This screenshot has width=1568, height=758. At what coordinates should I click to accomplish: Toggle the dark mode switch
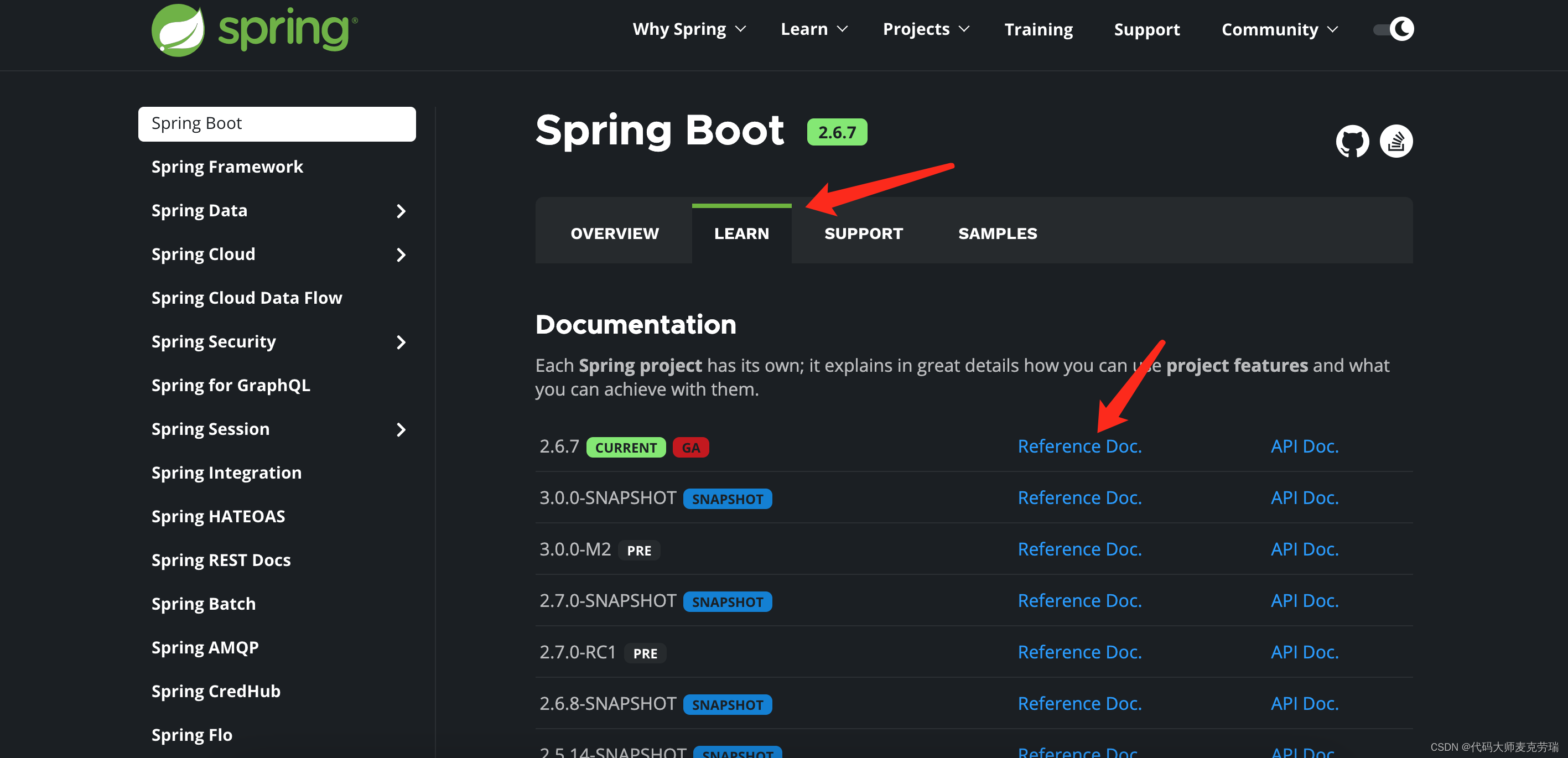pos(1393,29)
